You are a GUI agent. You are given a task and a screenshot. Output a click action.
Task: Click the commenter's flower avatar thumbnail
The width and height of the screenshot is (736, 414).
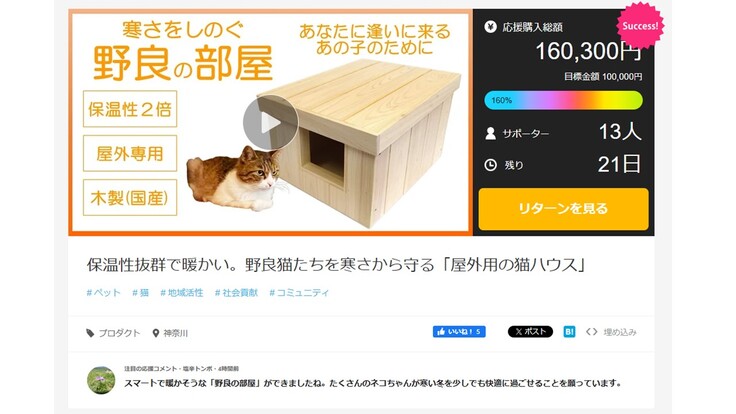[101, 380]
